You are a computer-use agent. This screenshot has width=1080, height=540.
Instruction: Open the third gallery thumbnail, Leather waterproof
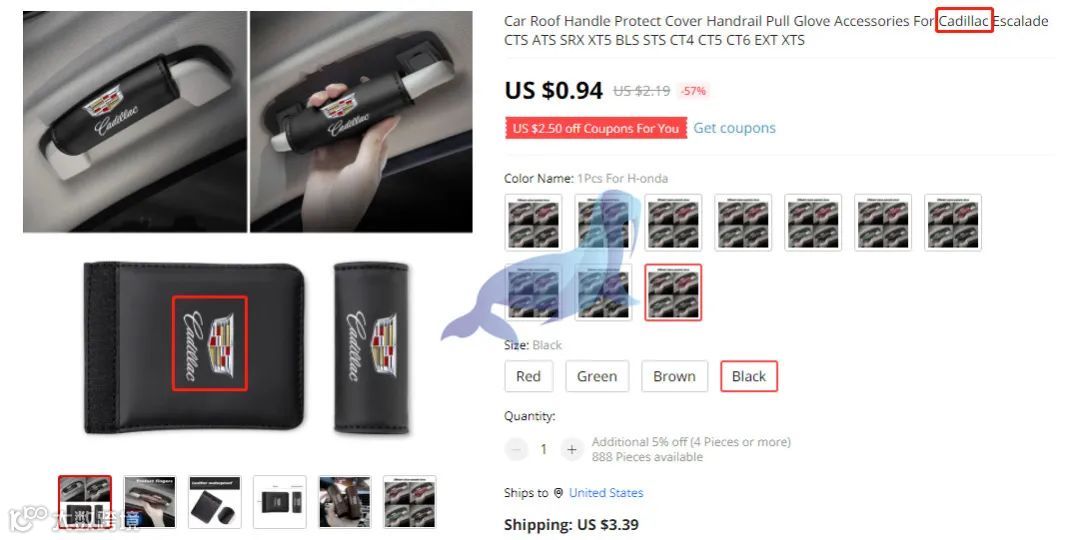pos(215,502)
